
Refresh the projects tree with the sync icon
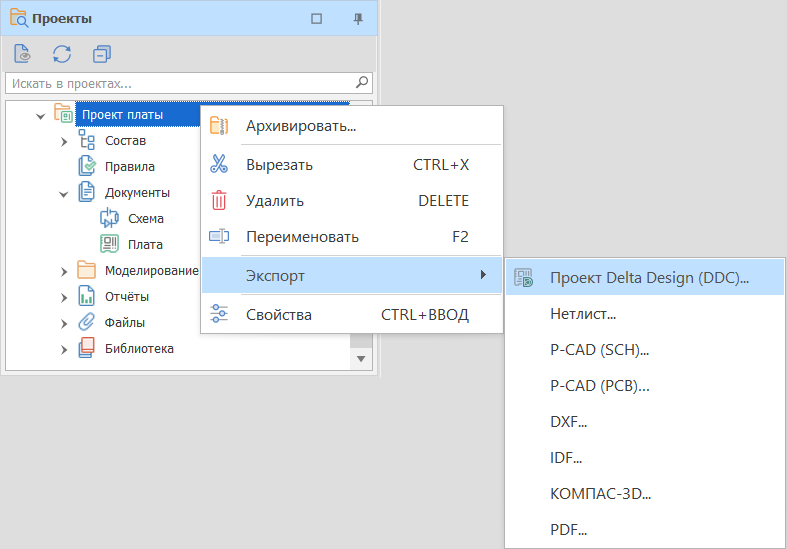coord(62,54)
